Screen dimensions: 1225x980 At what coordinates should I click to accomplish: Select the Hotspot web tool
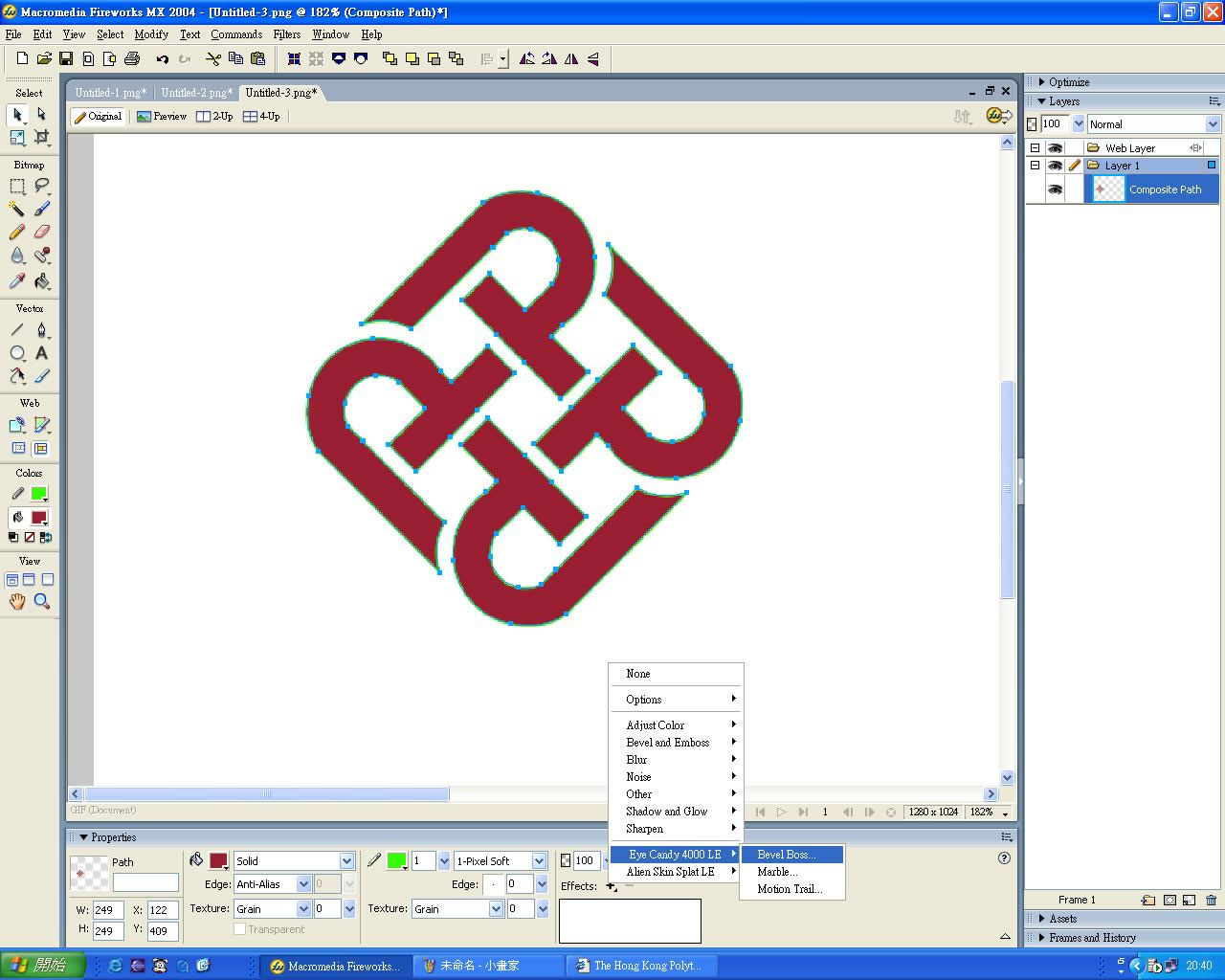(17, 425)
